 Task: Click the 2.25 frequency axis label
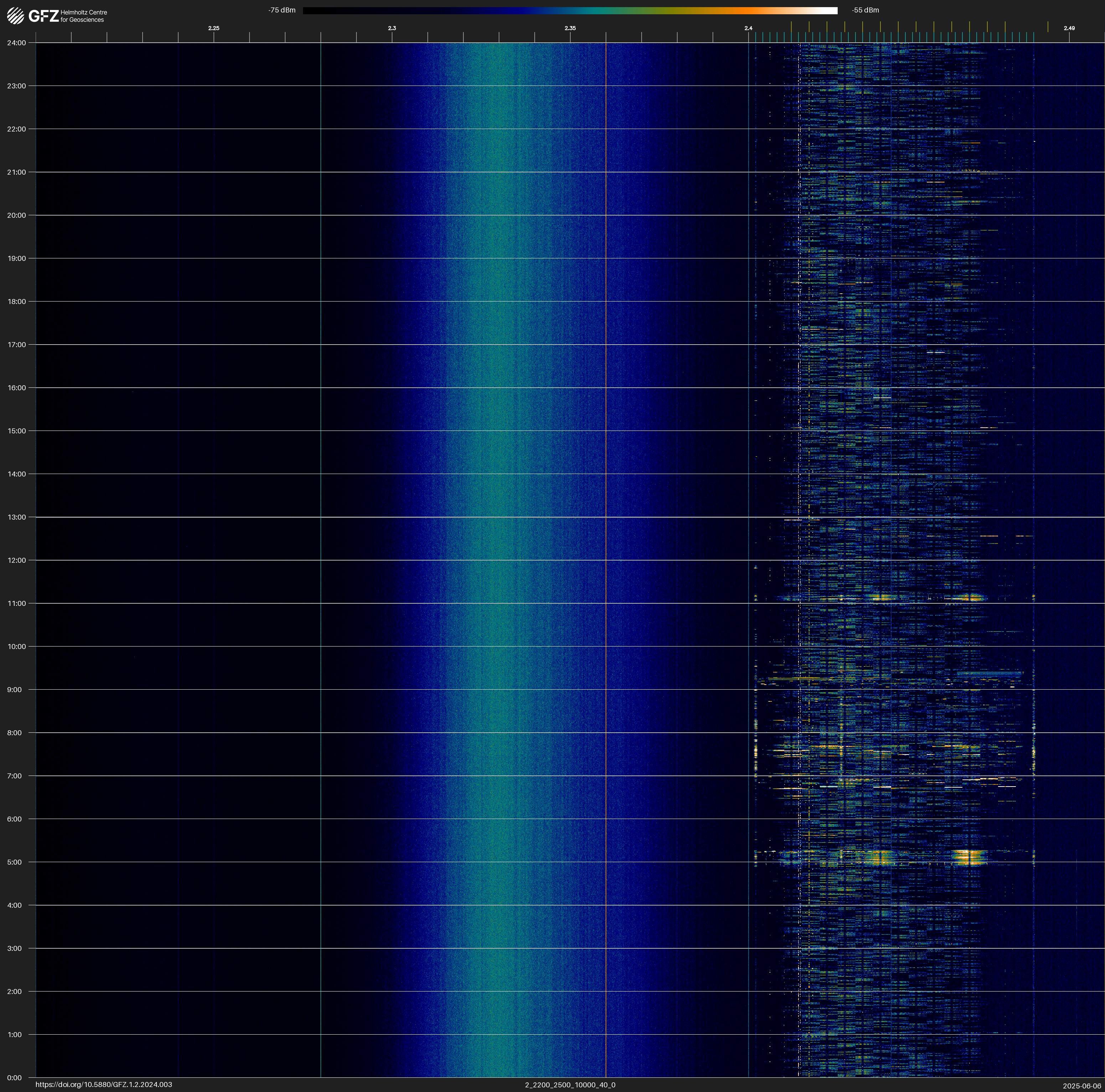pos(213,28)
